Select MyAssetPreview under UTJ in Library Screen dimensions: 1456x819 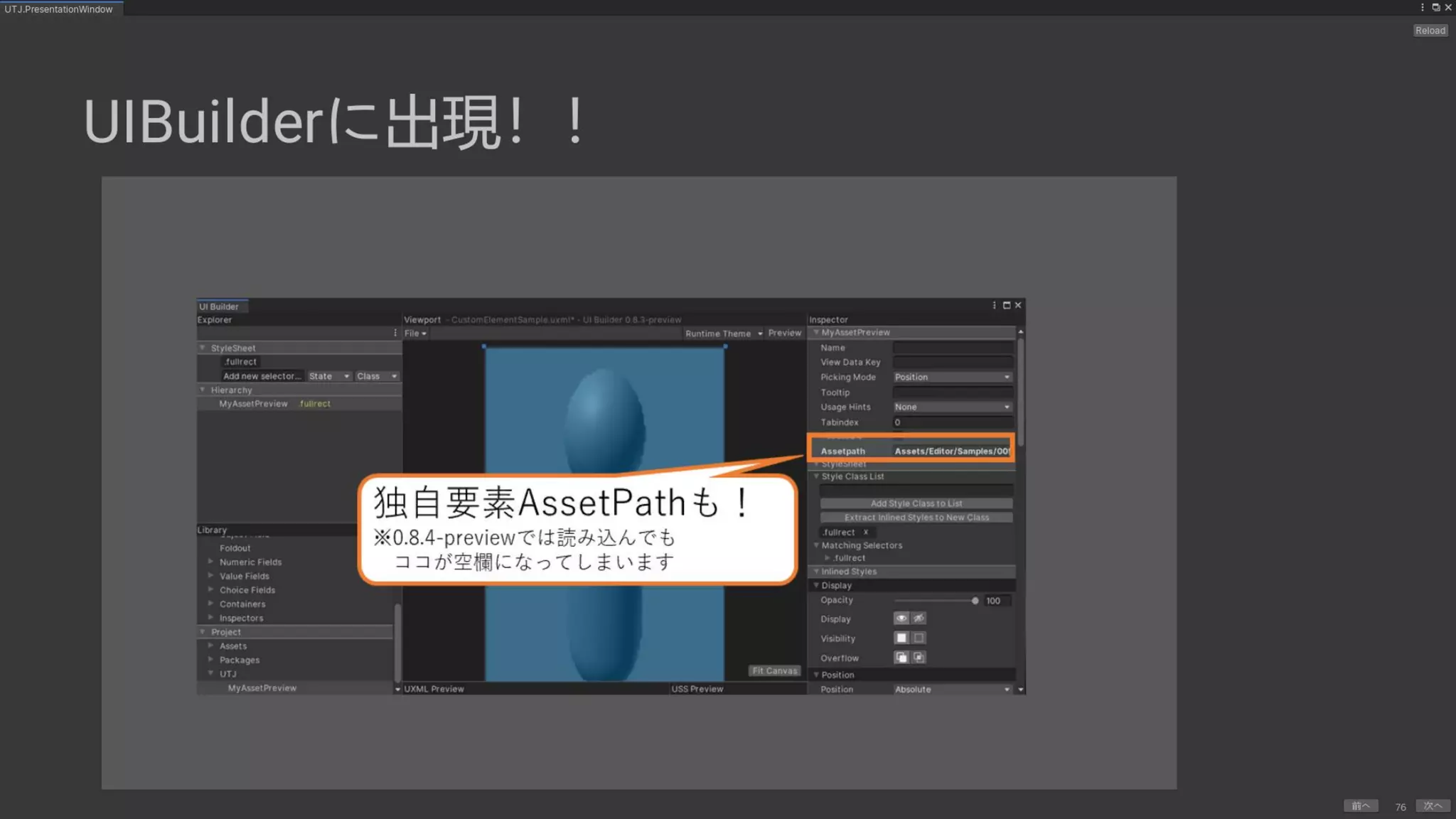pos(262,688)
